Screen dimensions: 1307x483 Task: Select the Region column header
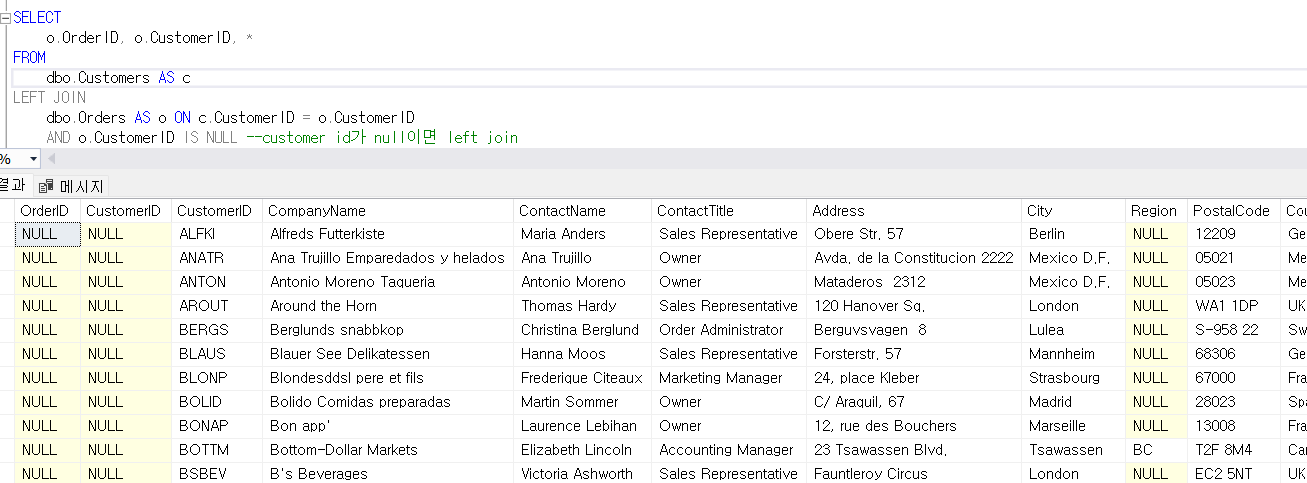pyautogui.click(x=1155, y=211)
